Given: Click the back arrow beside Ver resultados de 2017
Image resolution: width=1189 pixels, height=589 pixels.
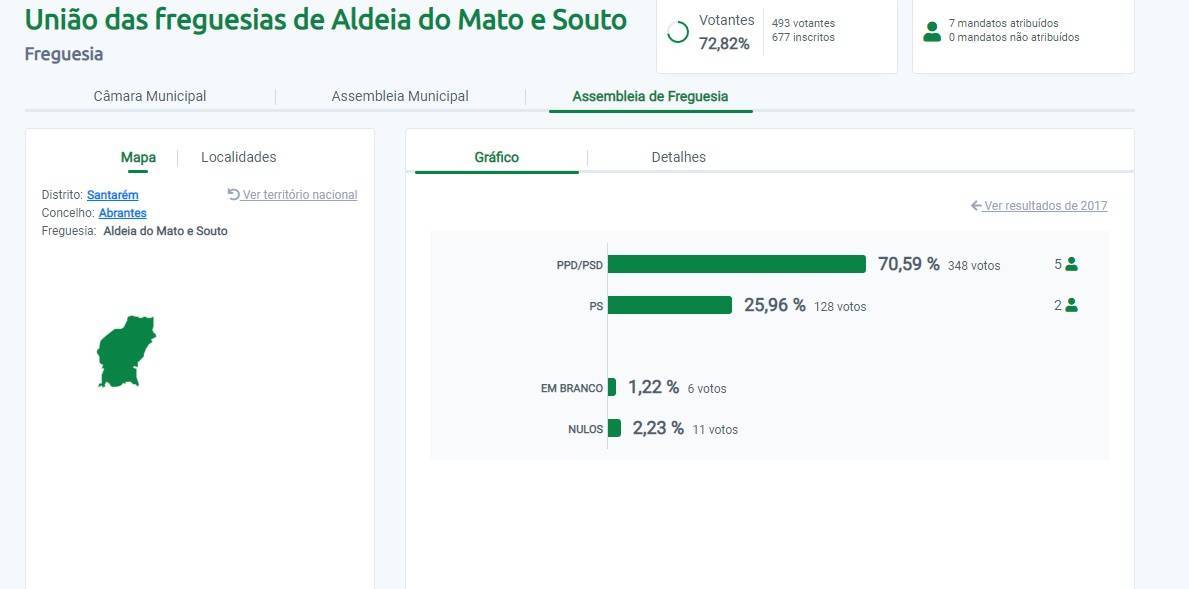Looking at the screenshot, I should point(976,206).
